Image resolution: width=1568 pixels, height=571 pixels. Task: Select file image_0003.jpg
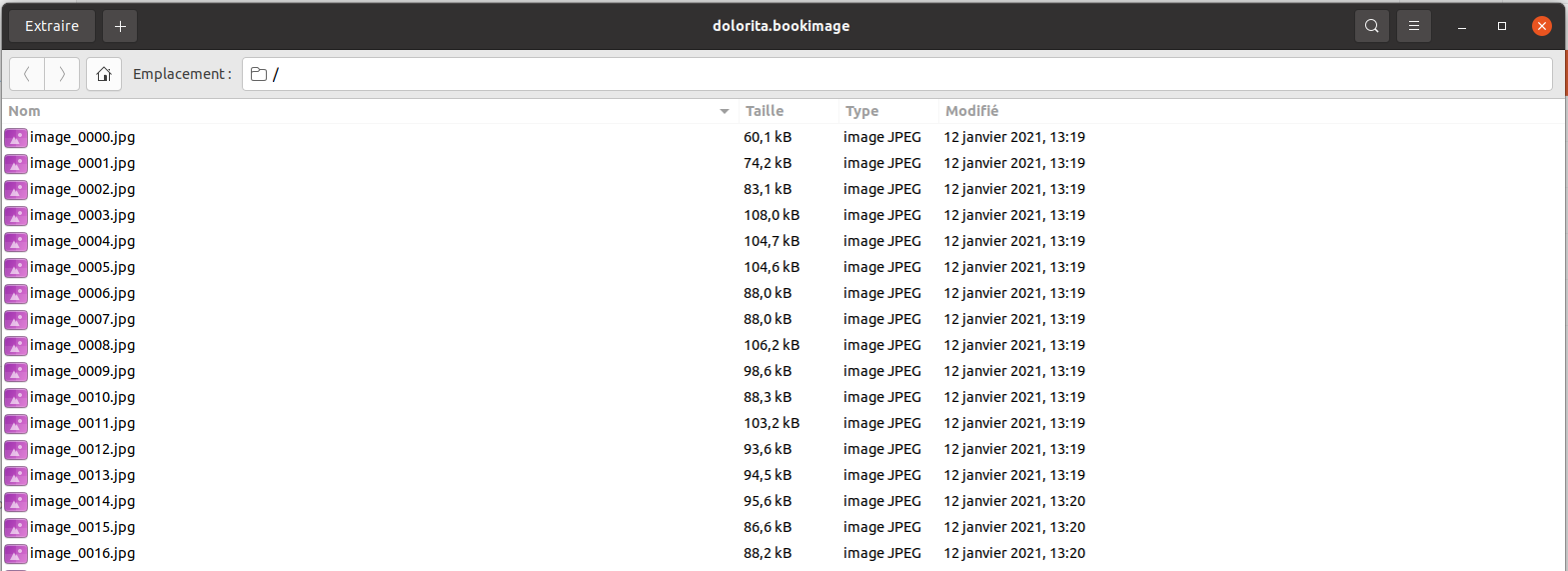point(82,215)
